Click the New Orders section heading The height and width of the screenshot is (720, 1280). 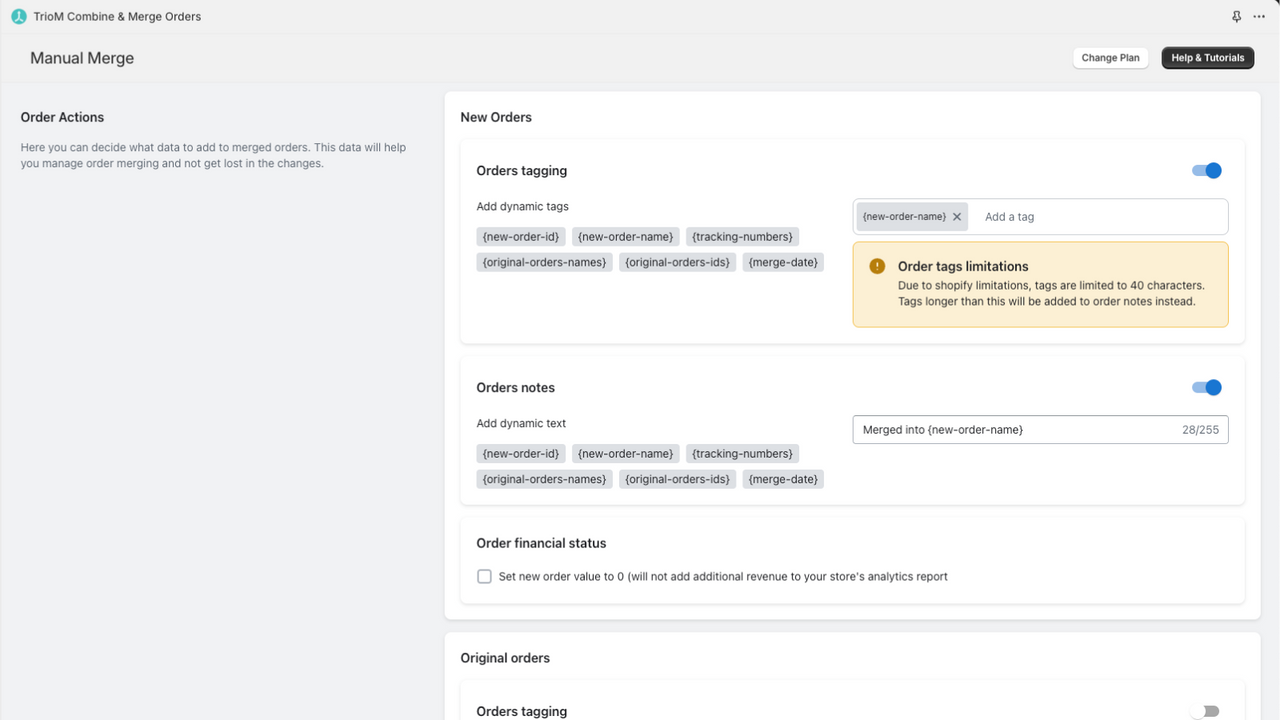pyautogui.click(x=496, y=117)
